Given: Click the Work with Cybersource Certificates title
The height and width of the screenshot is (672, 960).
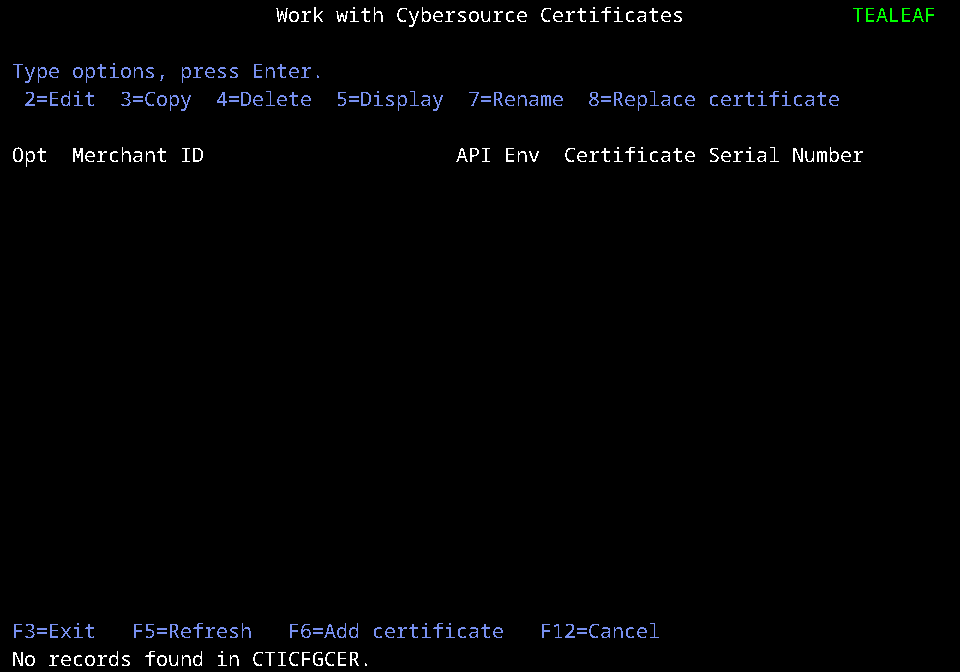Looking at the screenshot, I should click(480, 15).
